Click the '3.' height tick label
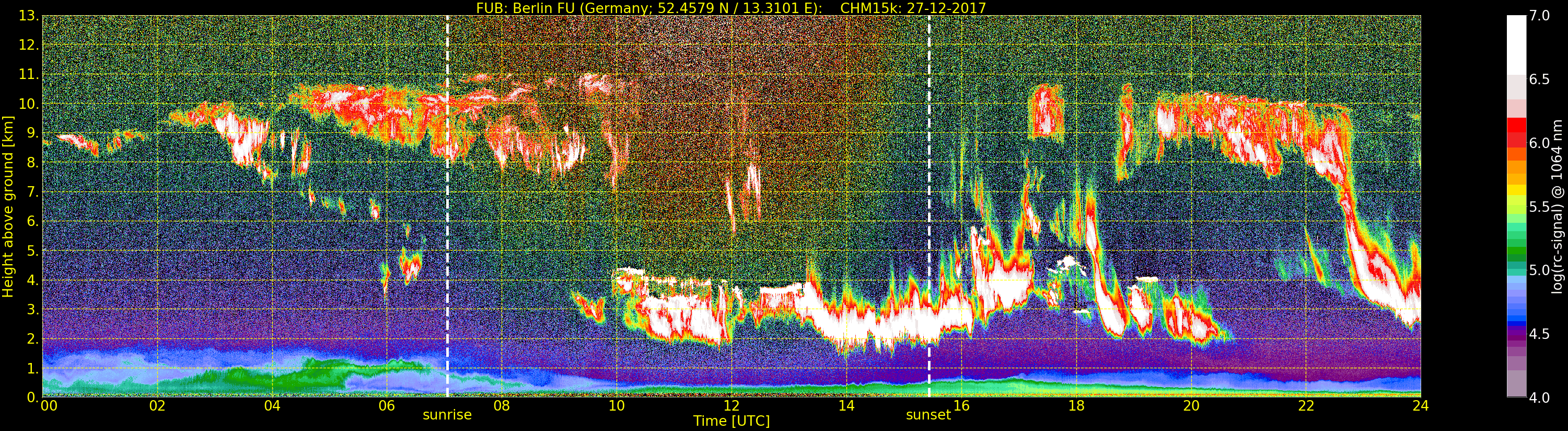1568x431 pixels. click(33, 309)
